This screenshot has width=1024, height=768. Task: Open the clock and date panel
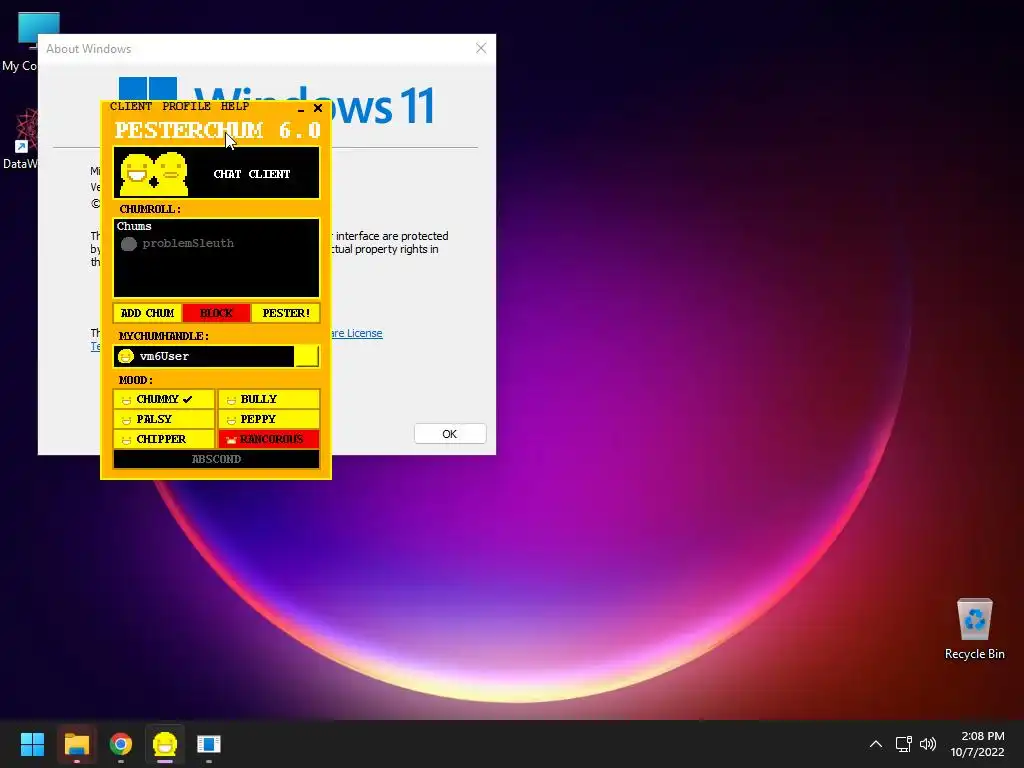pos(977,744)
